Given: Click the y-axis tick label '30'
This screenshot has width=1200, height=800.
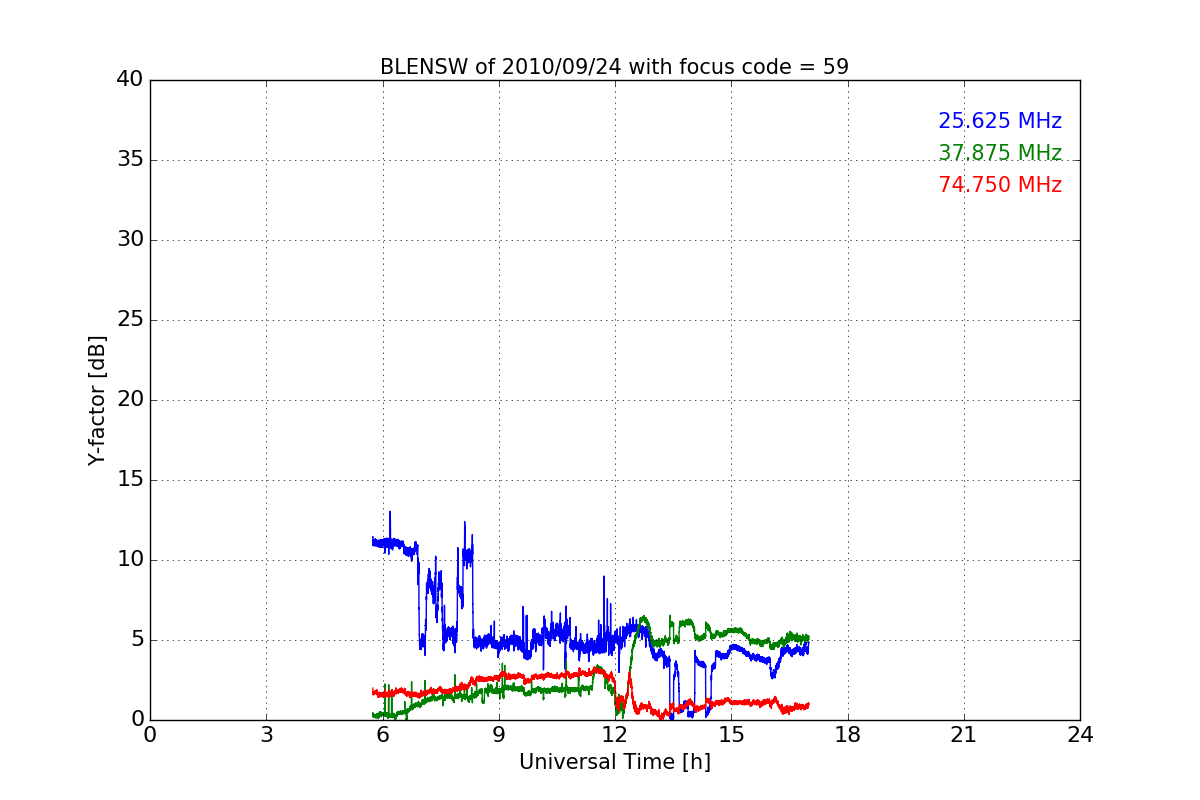Looking at the screenshot, I should 130,240.
